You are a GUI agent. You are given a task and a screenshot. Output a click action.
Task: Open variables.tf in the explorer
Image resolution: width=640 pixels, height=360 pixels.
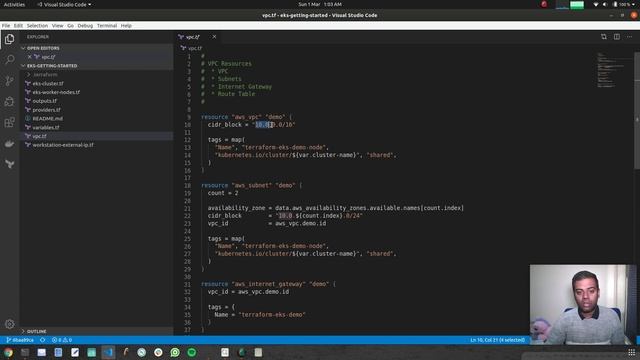(97, 127)
